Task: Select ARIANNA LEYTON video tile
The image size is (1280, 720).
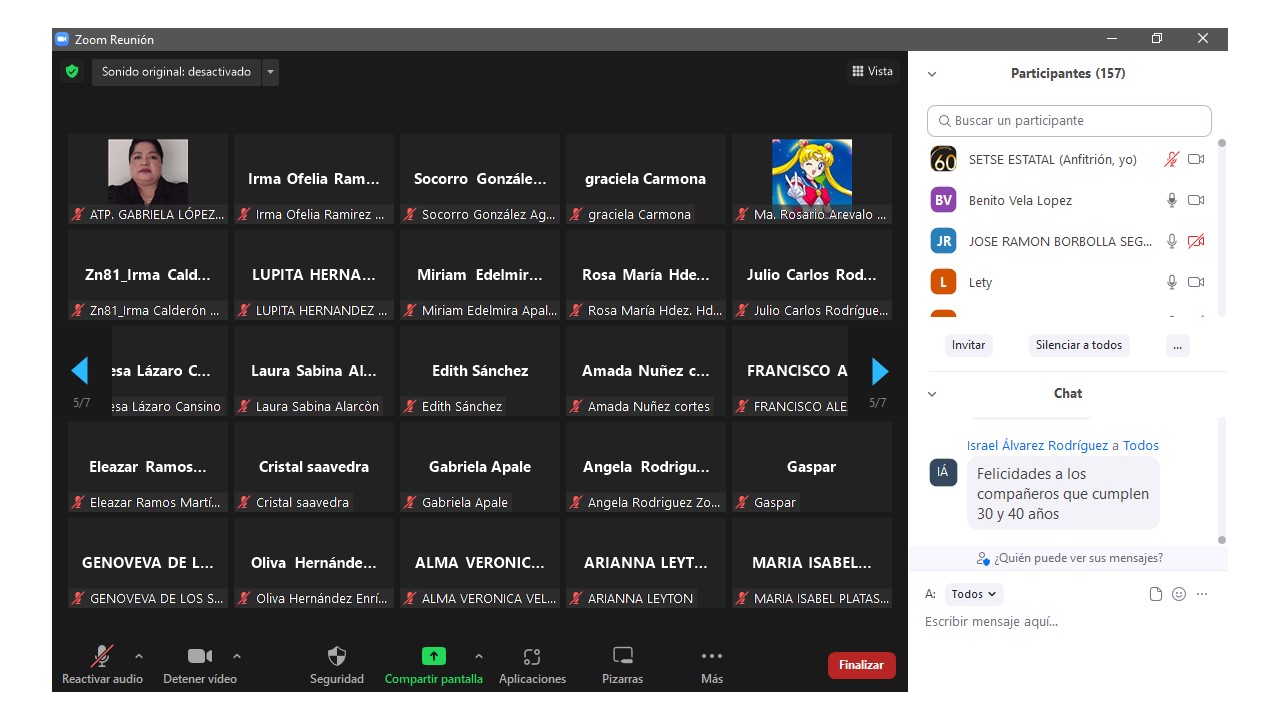Action: [x=646, y=564]
